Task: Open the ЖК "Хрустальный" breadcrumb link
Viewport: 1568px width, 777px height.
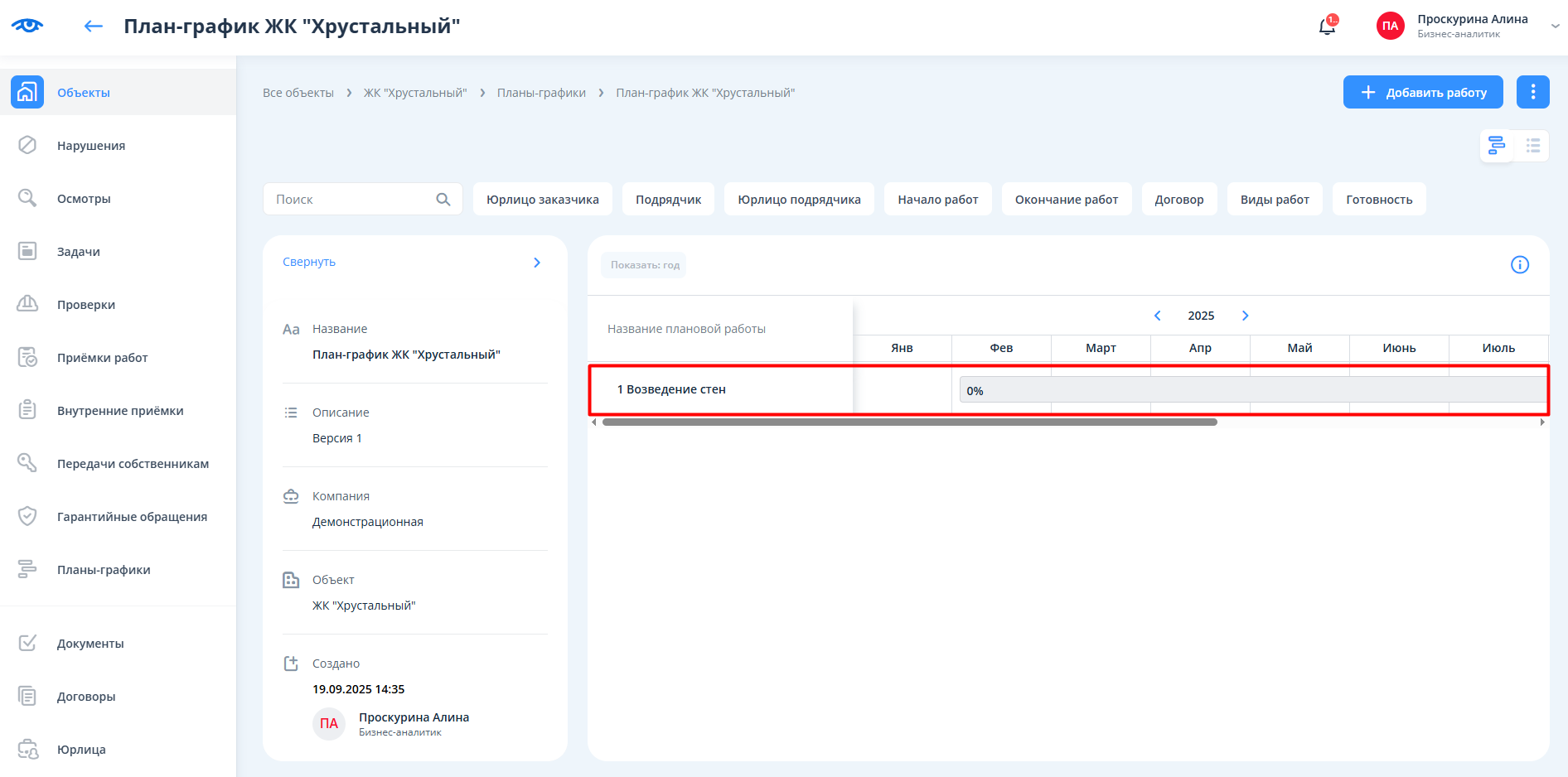Action: (x=415, y=93)
